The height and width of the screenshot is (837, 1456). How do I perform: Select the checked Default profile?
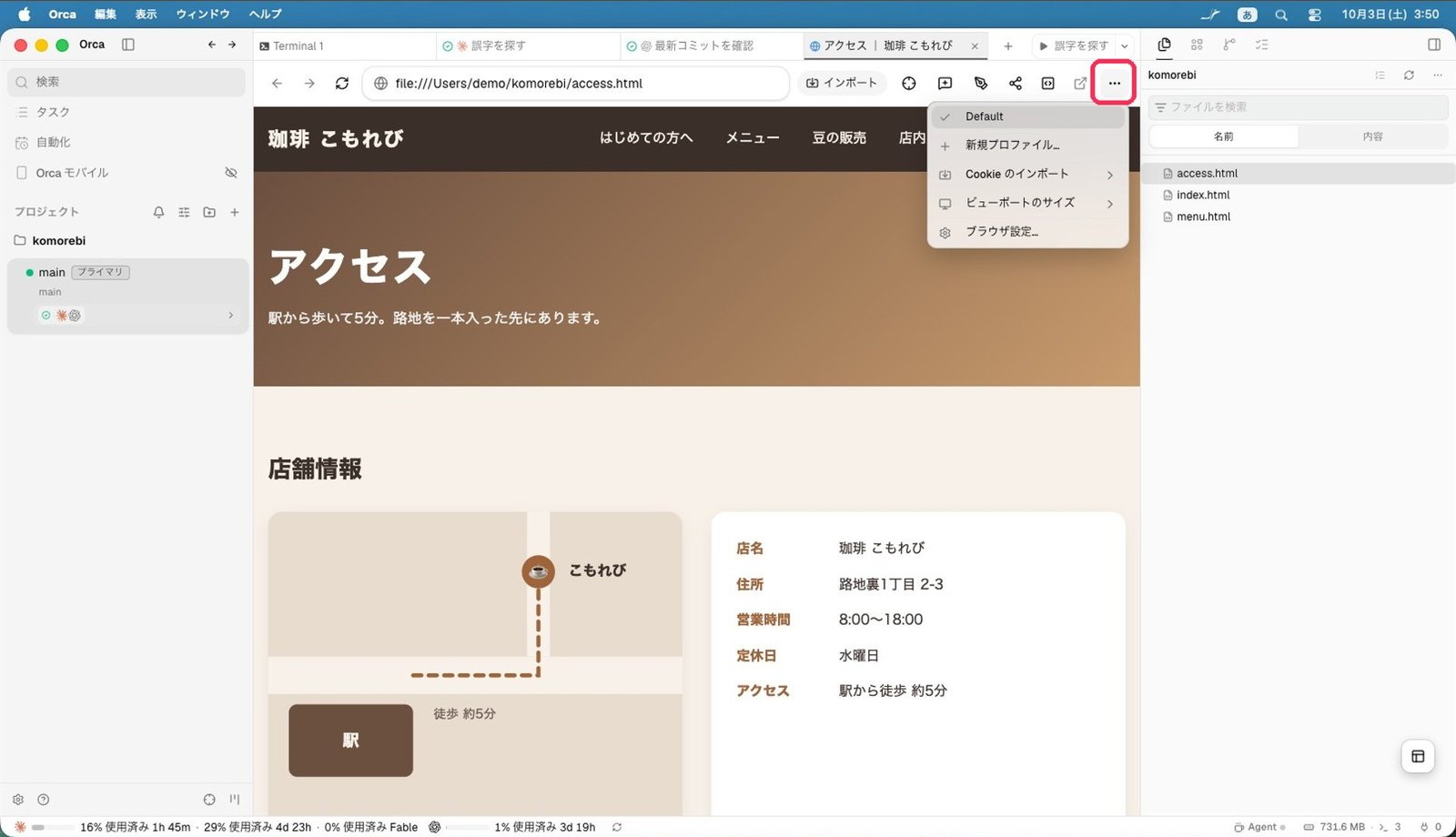[1027, 116]
